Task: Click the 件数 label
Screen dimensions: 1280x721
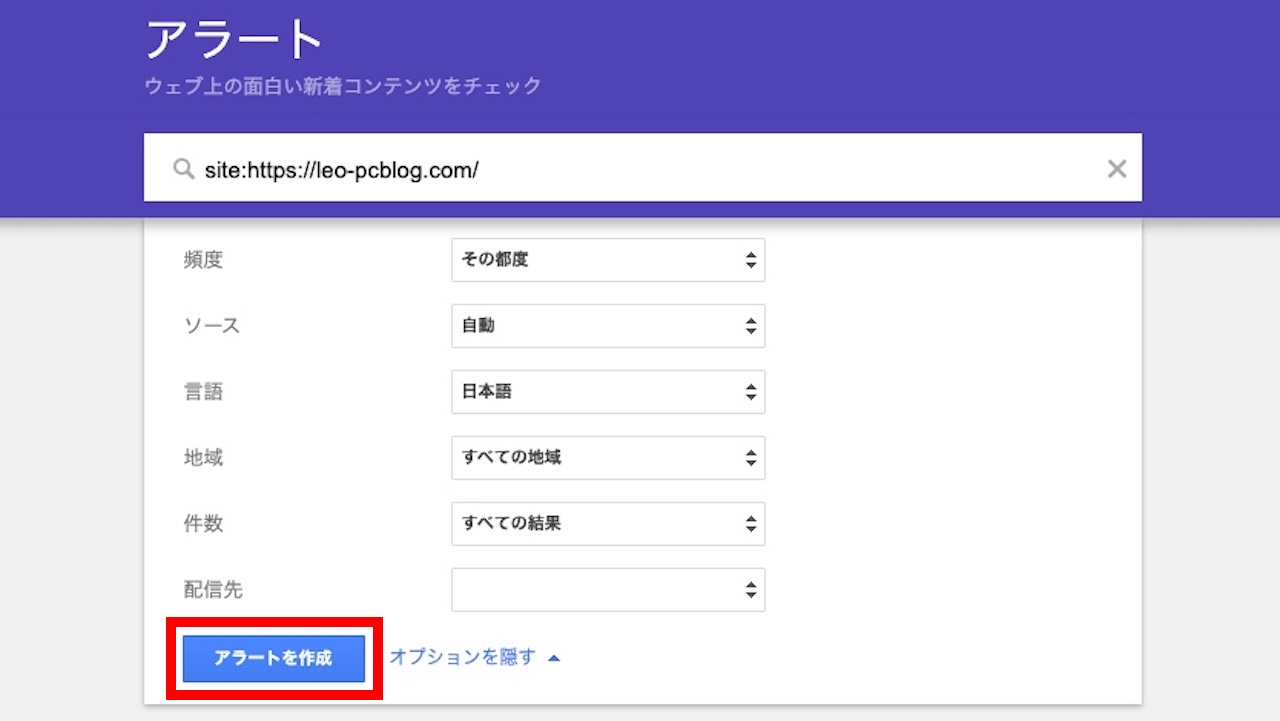Action: click(204, 524)
